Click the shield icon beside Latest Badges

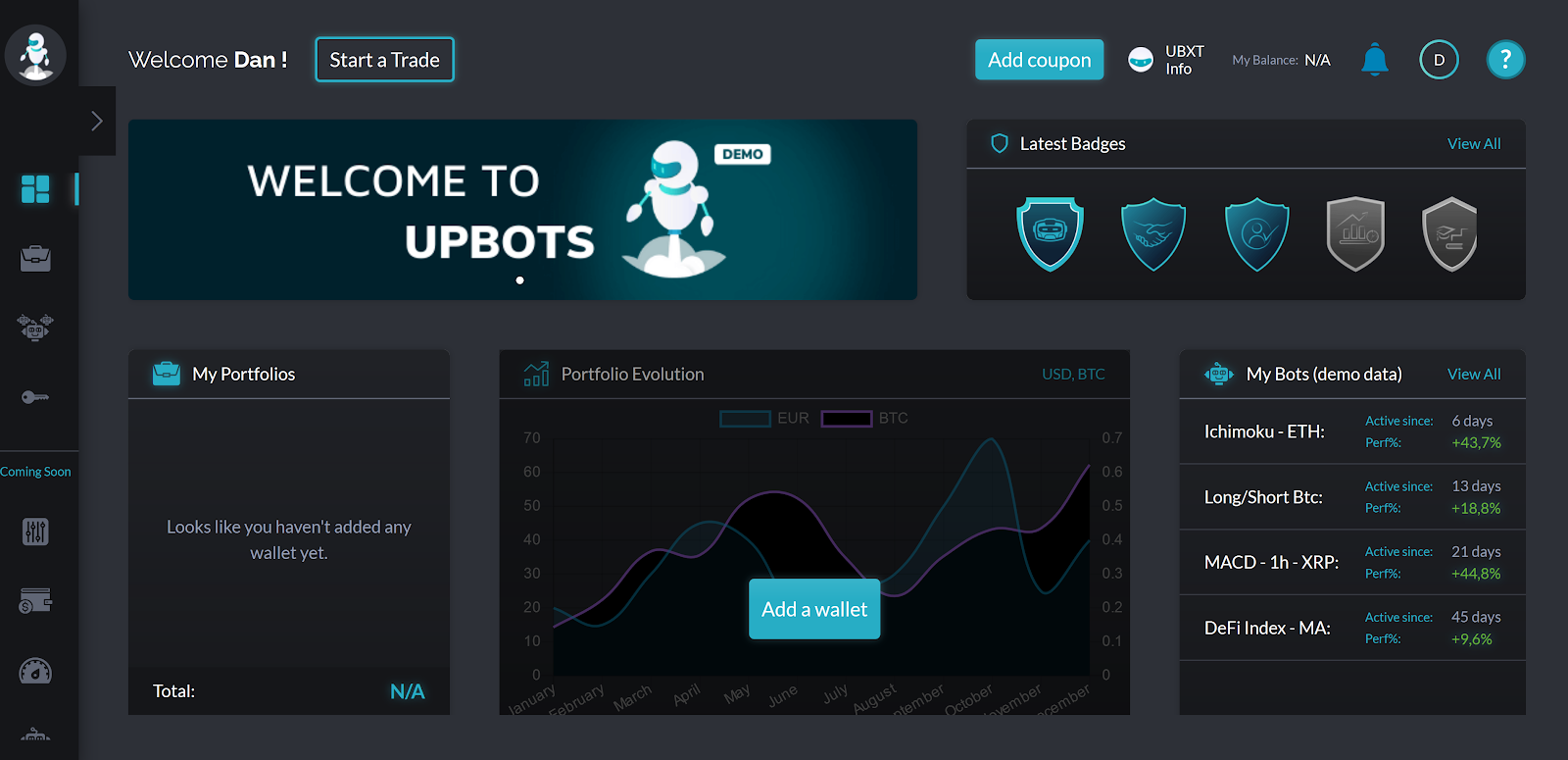pos(1000,144)
